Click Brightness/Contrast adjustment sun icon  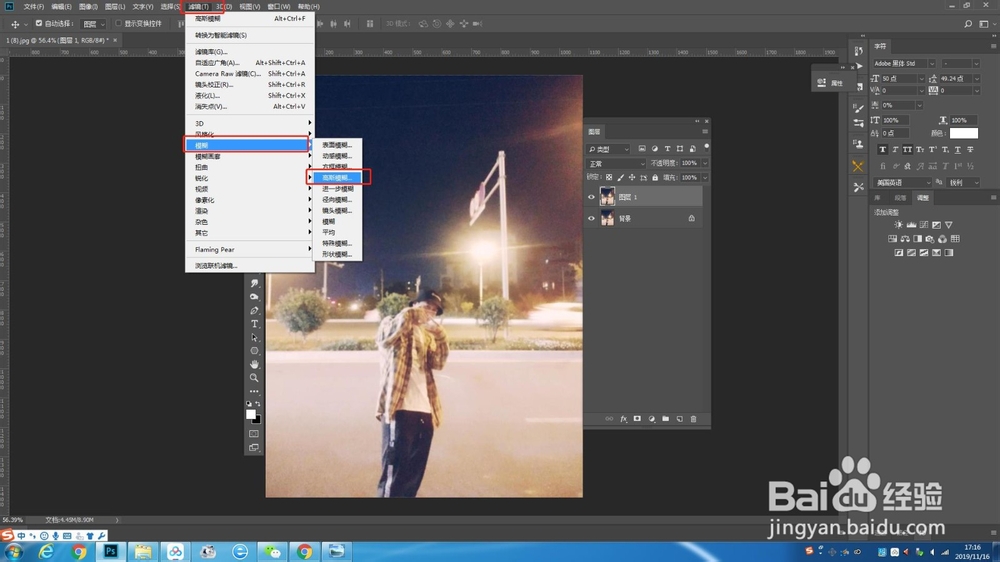point(899,225)
